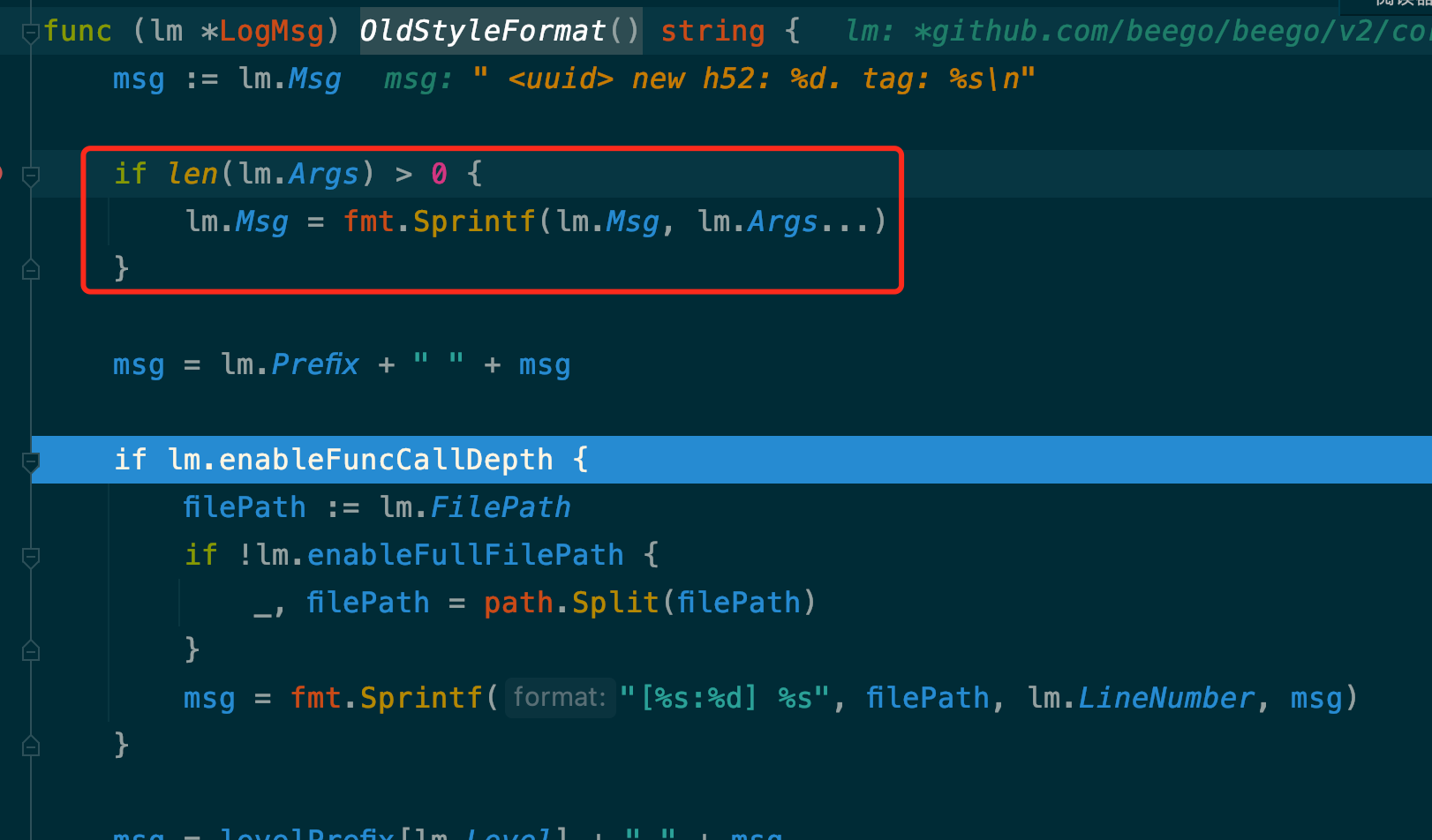This screenshot has width=1432, height=840.
Task: Click the path.Split call expression
Action: pyautogui.click(x=569, y=602)
